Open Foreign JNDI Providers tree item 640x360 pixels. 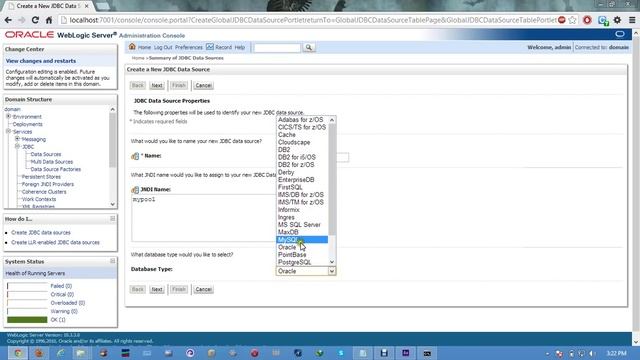click(x=48, y=184)
